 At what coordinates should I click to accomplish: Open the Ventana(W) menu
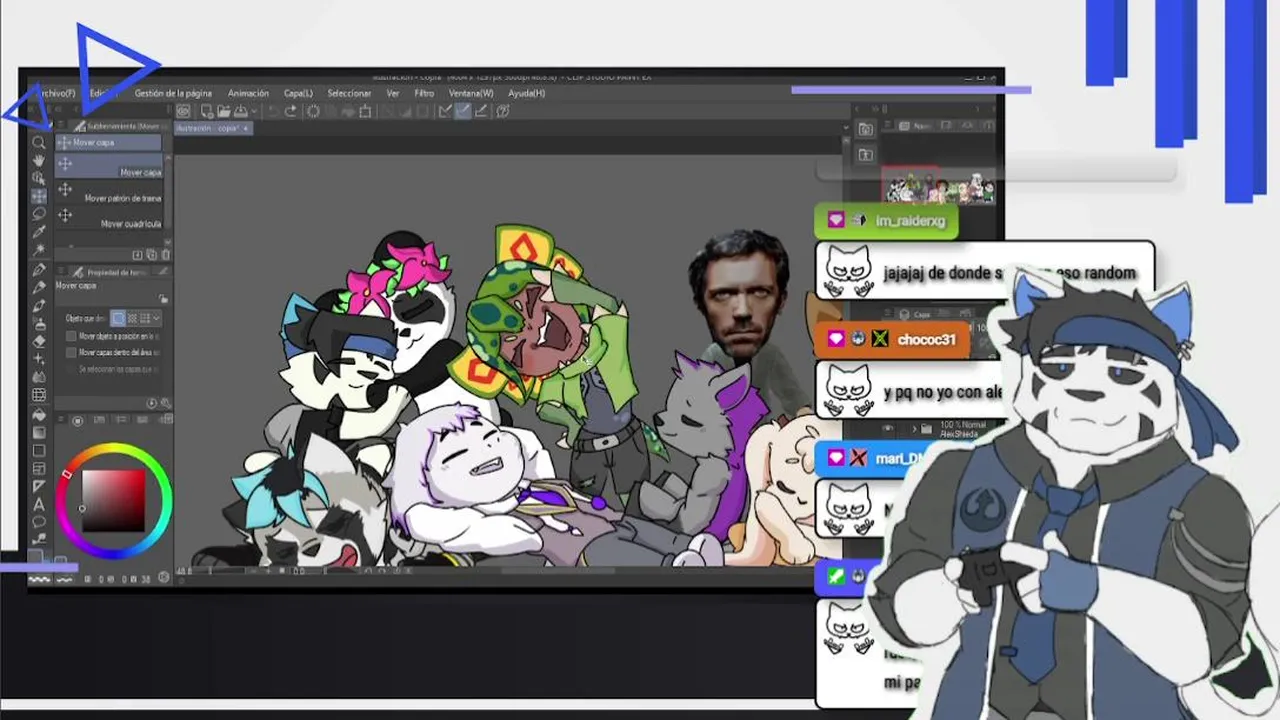[471, 93]
